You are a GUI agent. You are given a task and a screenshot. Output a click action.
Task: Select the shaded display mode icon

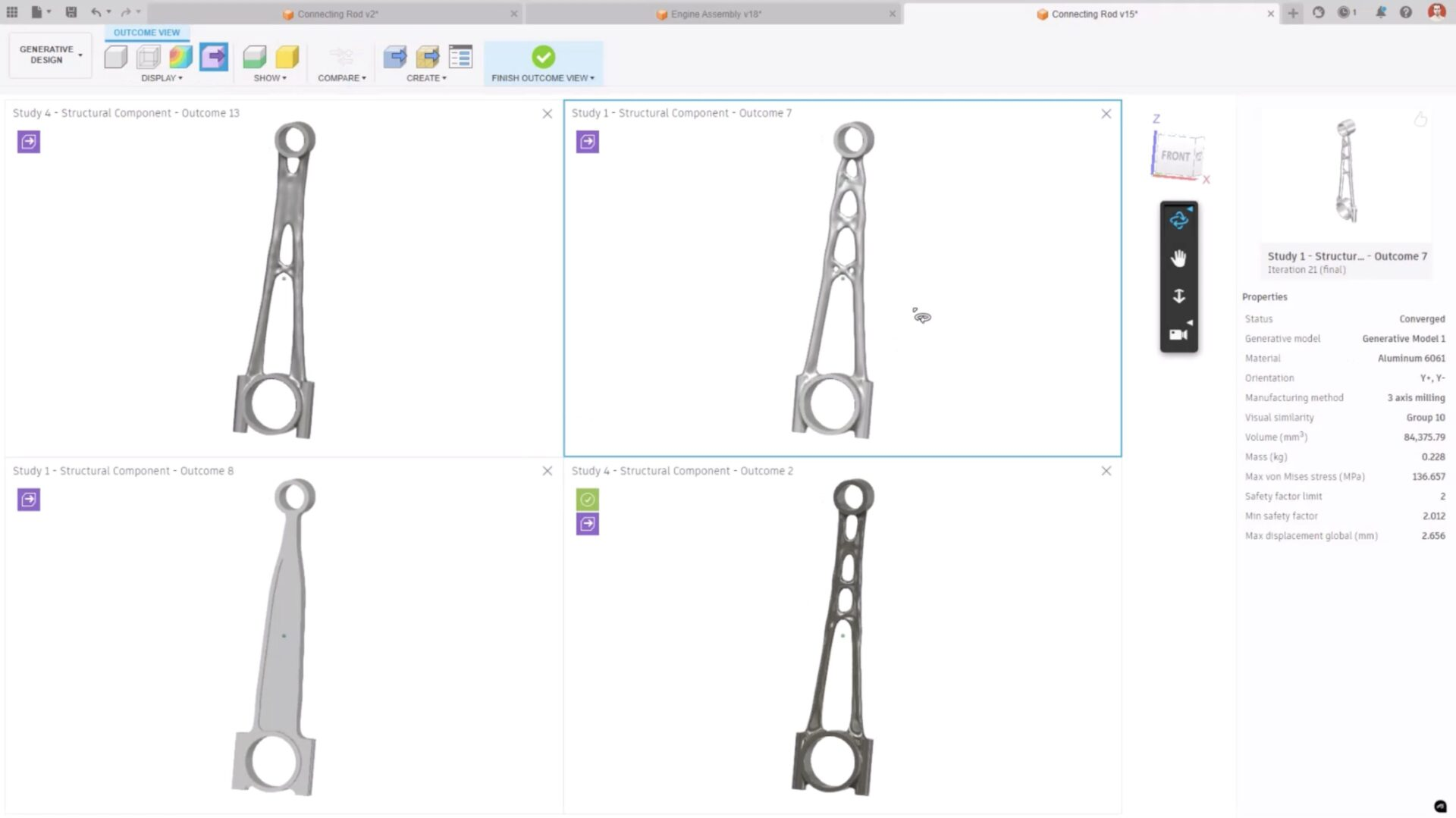coord(115,57)
